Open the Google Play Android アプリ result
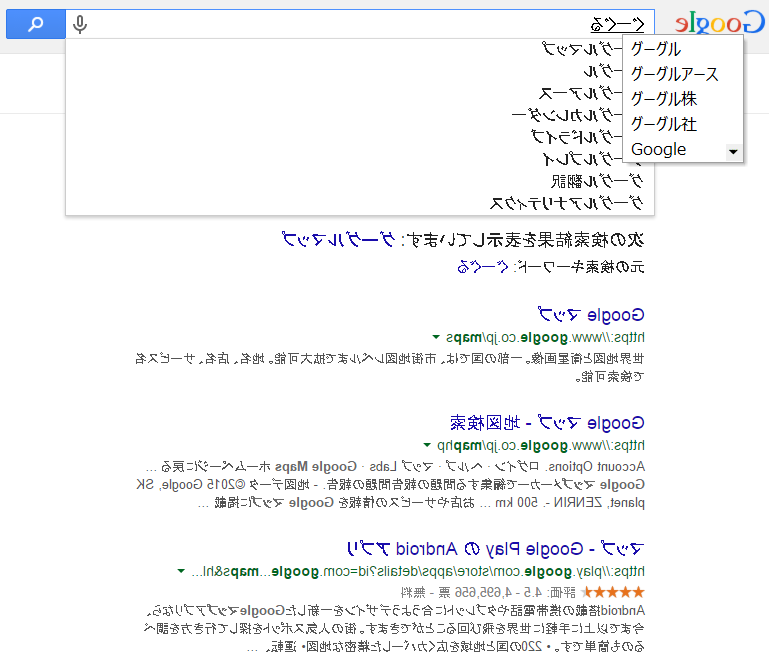This screenshot has width=769, height=659. [495, 548]
